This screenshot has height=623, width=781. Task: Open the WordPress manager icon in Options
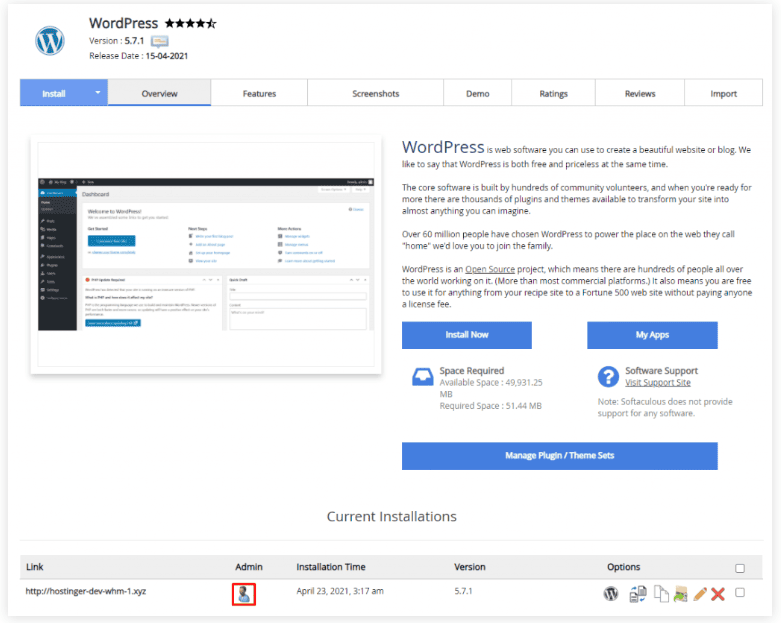point(610,594)
